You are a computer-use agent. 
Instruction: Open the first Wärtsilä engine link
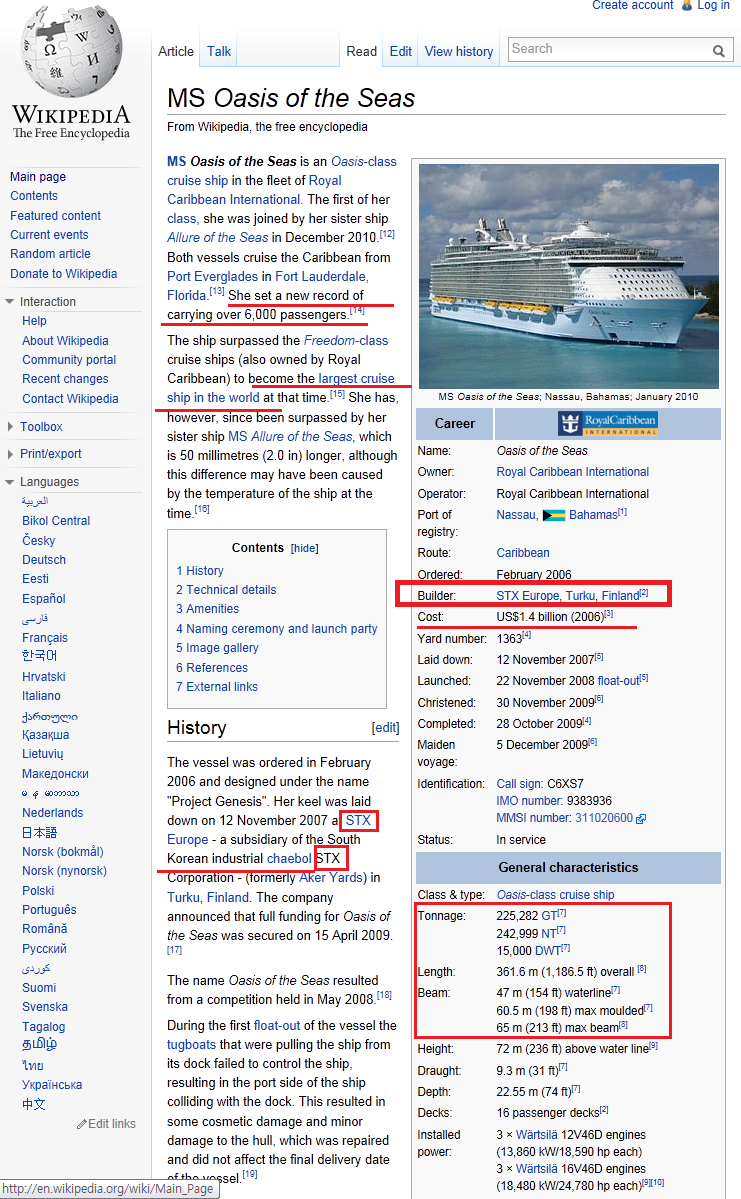(x=536, y=1135)
